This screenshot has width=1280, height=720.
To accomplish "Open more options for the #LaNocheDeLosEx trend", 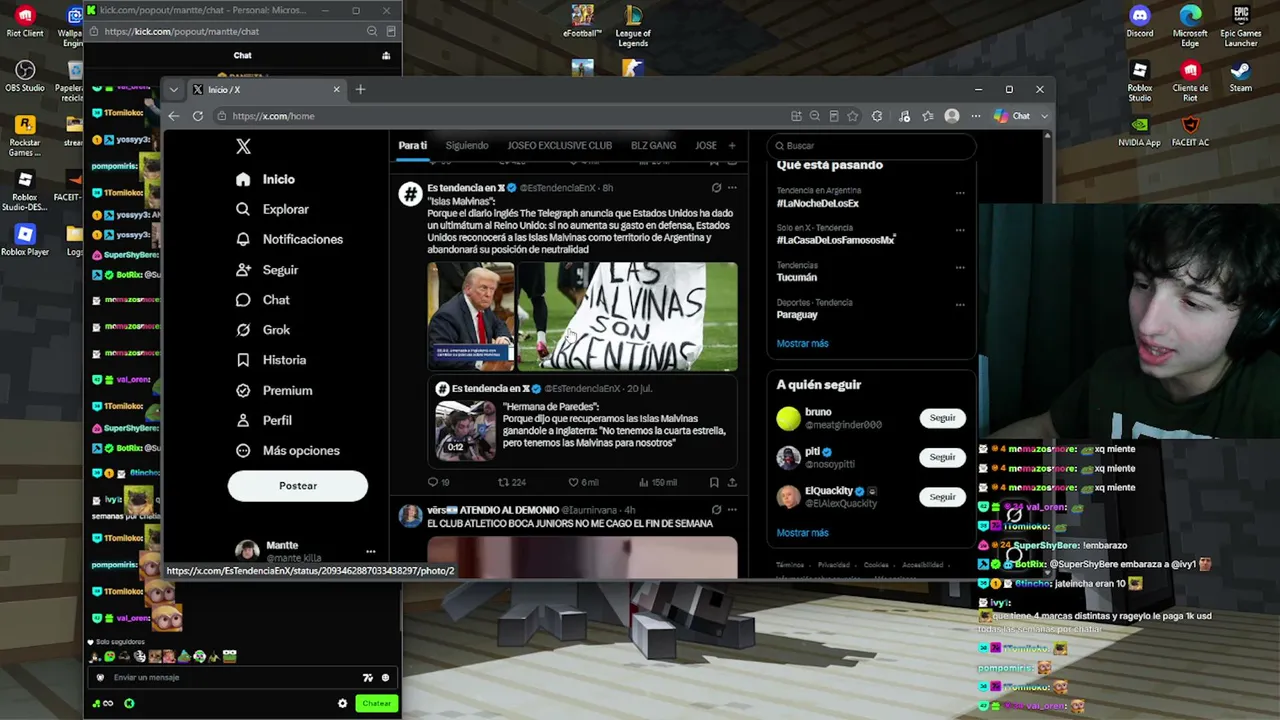I will click(960, 193).
